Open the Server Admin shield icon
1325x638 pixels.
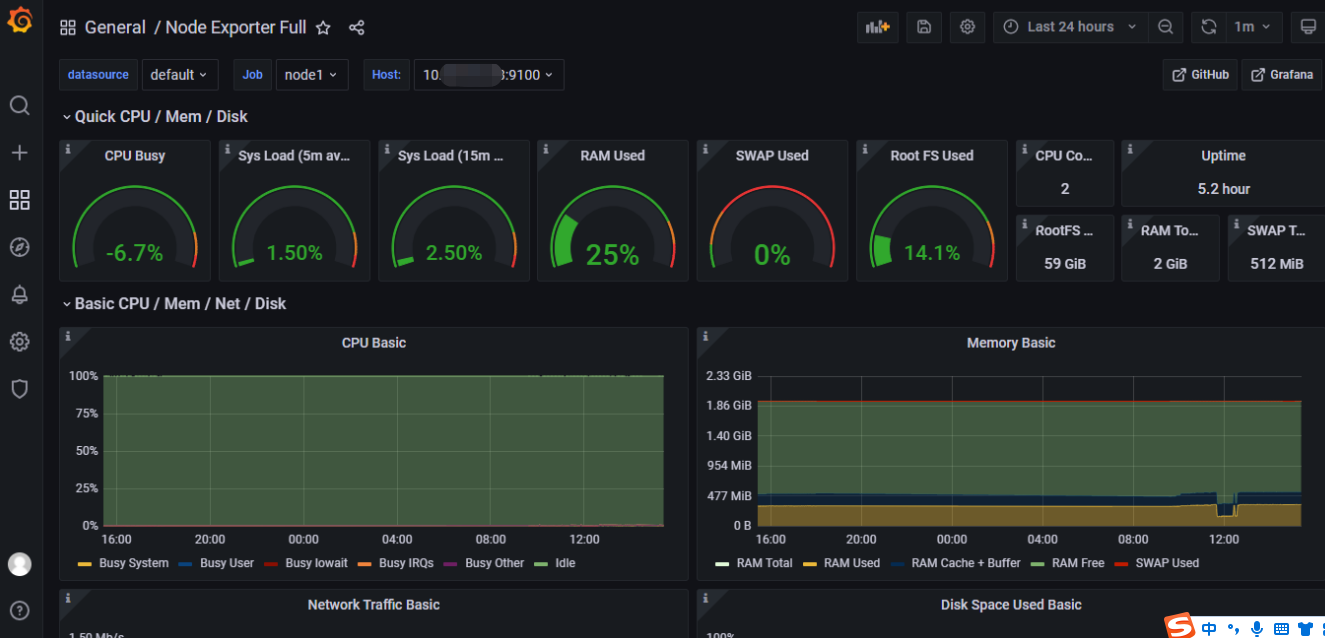click(19, 389)
